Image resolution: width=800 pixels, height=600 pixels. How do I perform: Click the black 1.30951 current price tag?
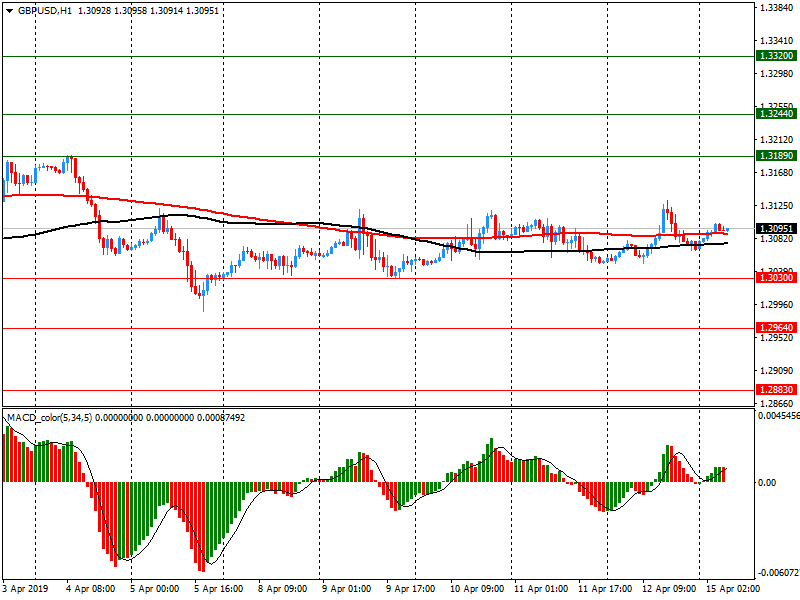click(x=776, y=229)
